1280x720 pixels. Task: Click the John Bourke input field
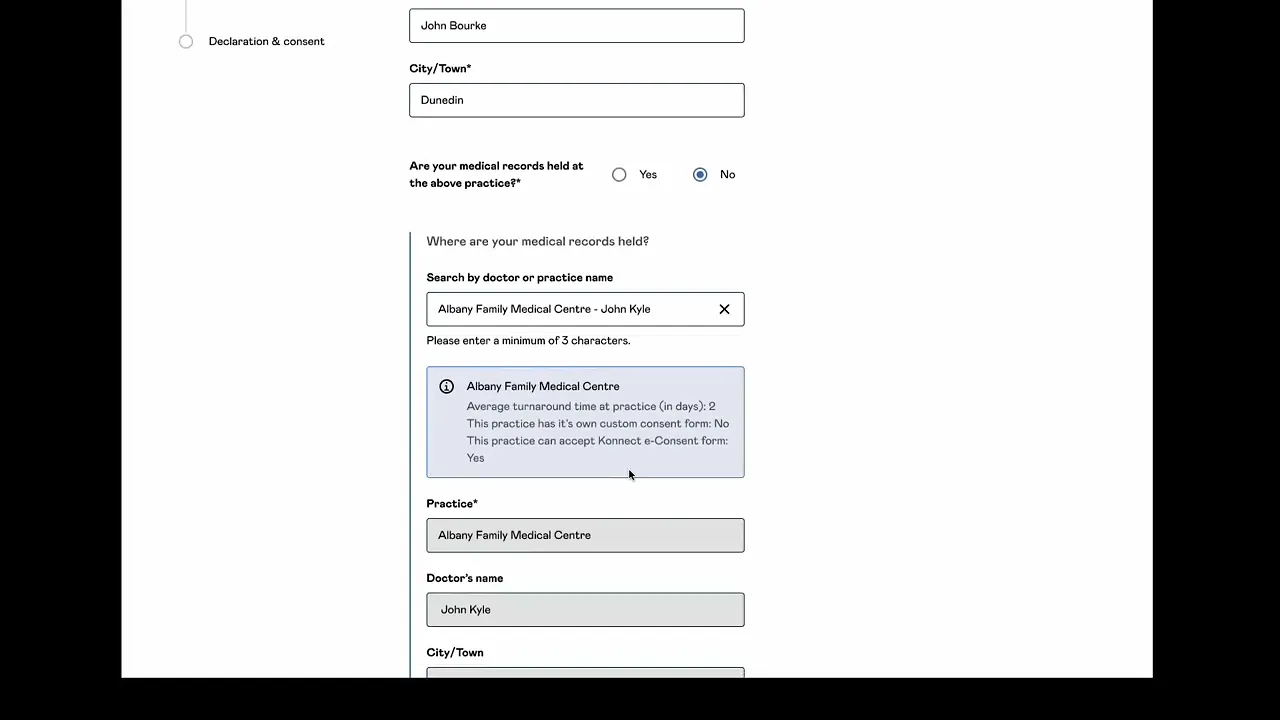coord(576,26)
